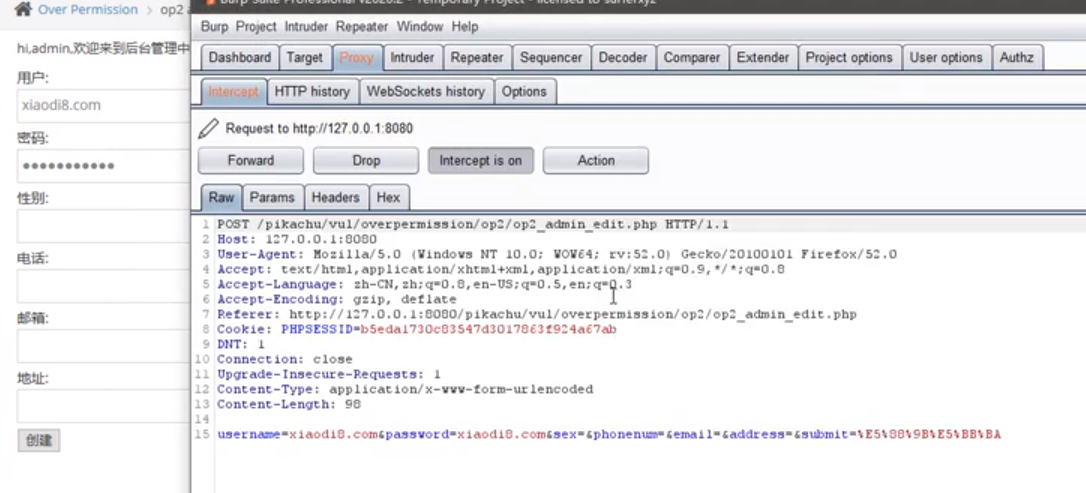The image size is (1086, 493).
Task: Toggle the Intercept is on button
Action: [x=481, y=161]
